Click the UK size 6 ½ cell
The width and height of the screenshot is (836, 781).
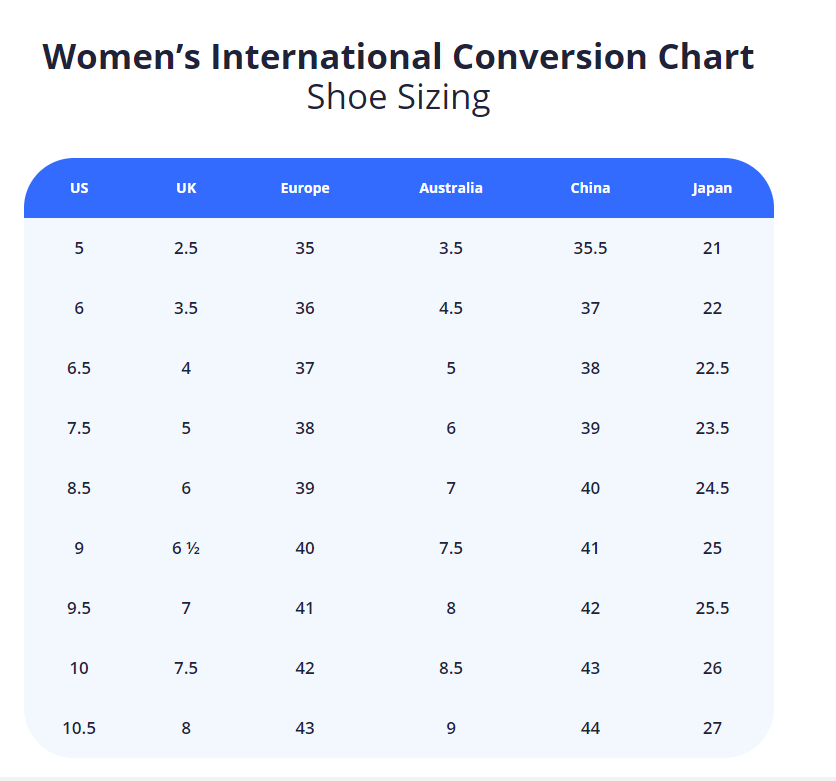186,548
